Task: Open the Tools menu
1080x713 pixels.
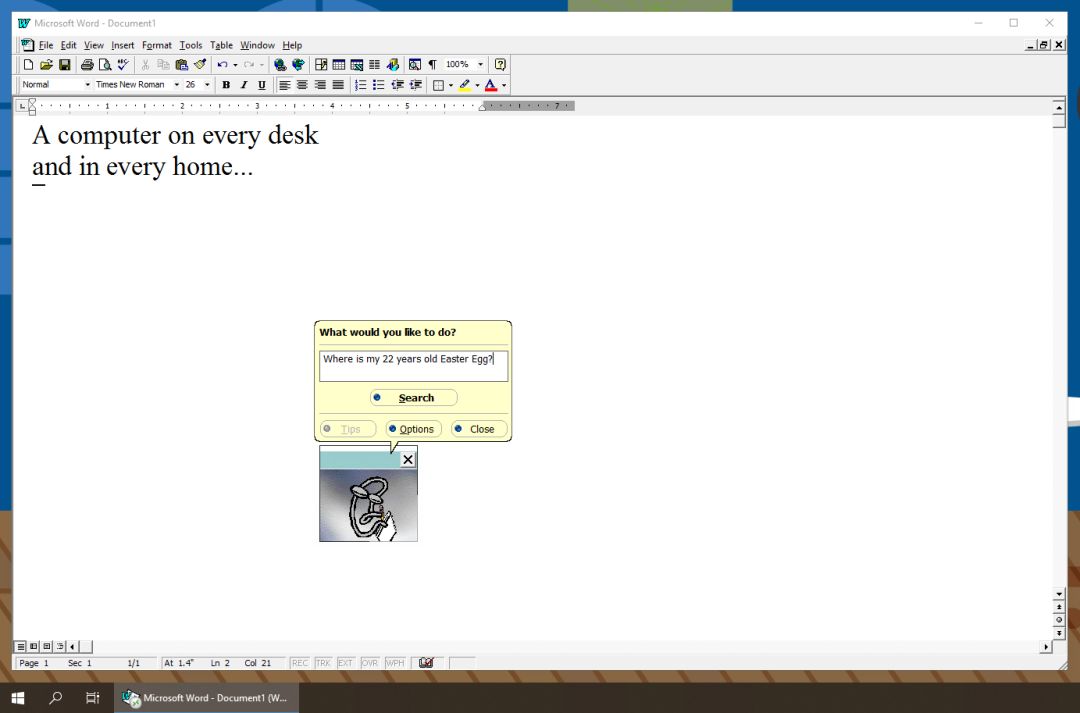Action: pos(191,45)
